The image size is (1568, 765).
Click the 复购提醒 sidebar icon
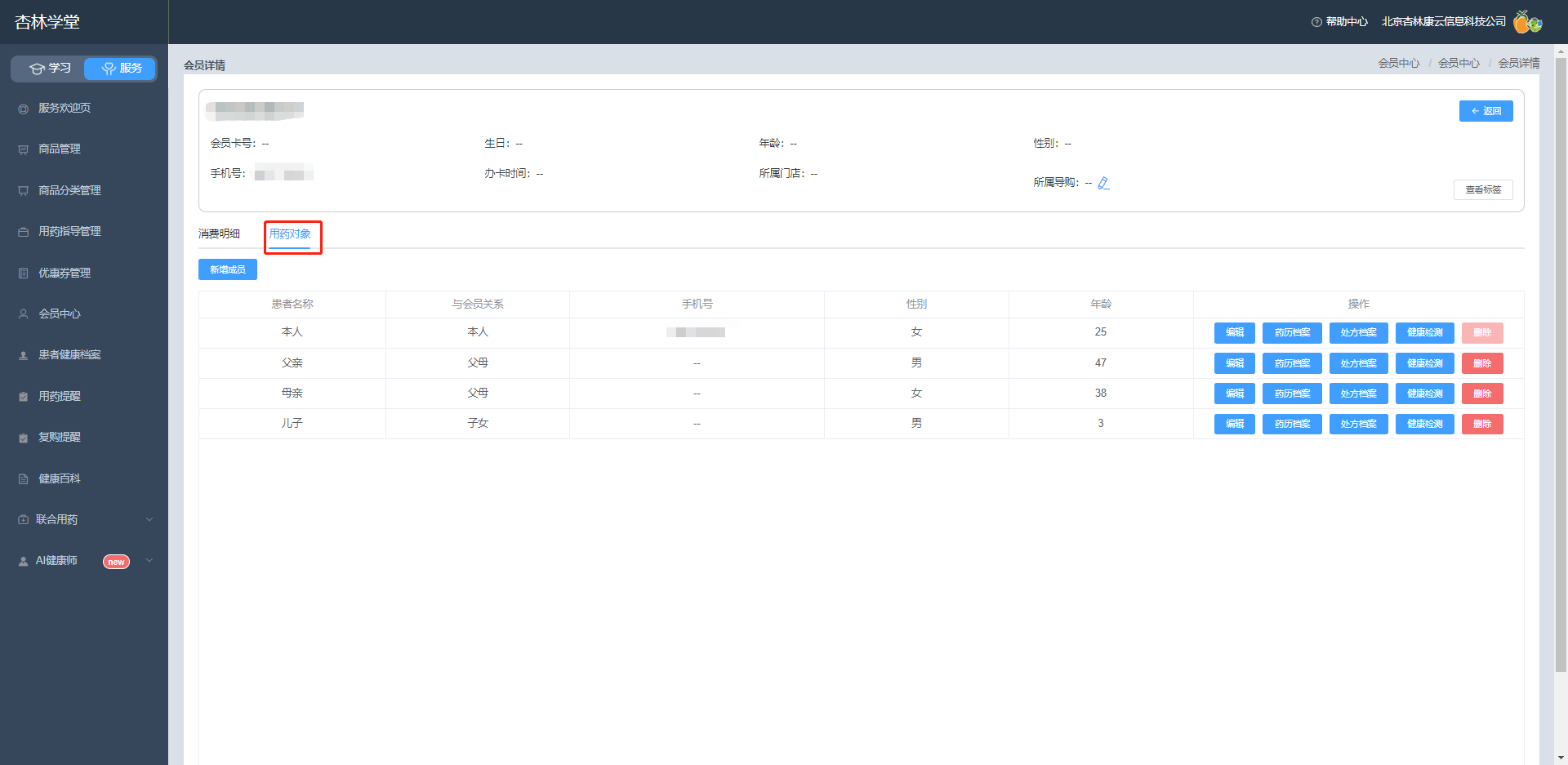(x=23, y=438)
